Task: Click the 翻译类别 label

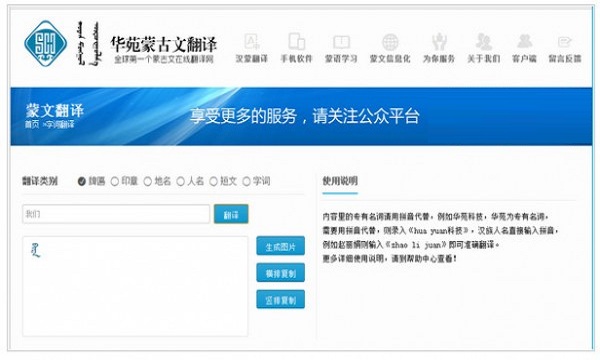Action: tap(40, 181)
